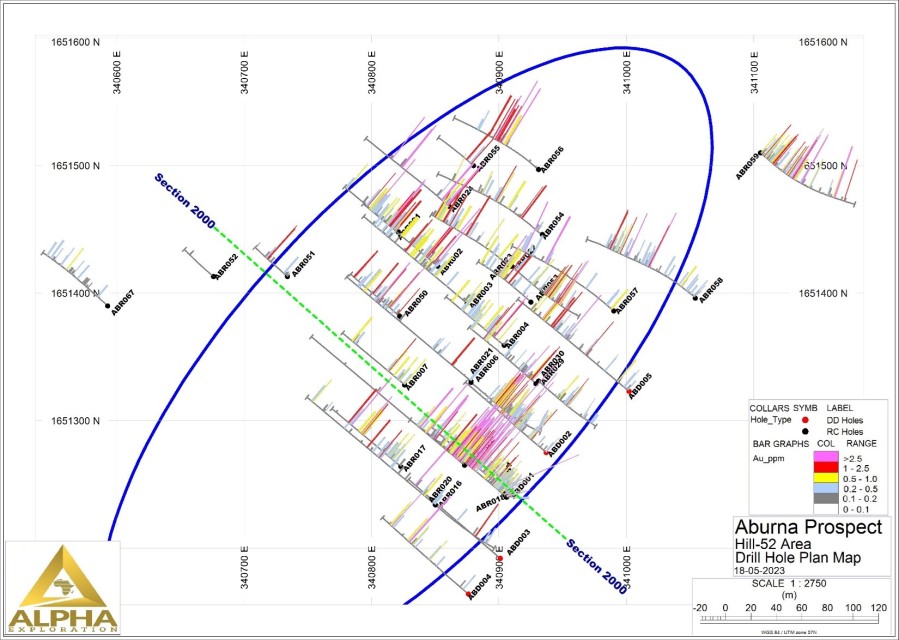Click the 120 value on the scale bar
The width and height of the screenshot is (899, 640).
[x=878, y=608]
